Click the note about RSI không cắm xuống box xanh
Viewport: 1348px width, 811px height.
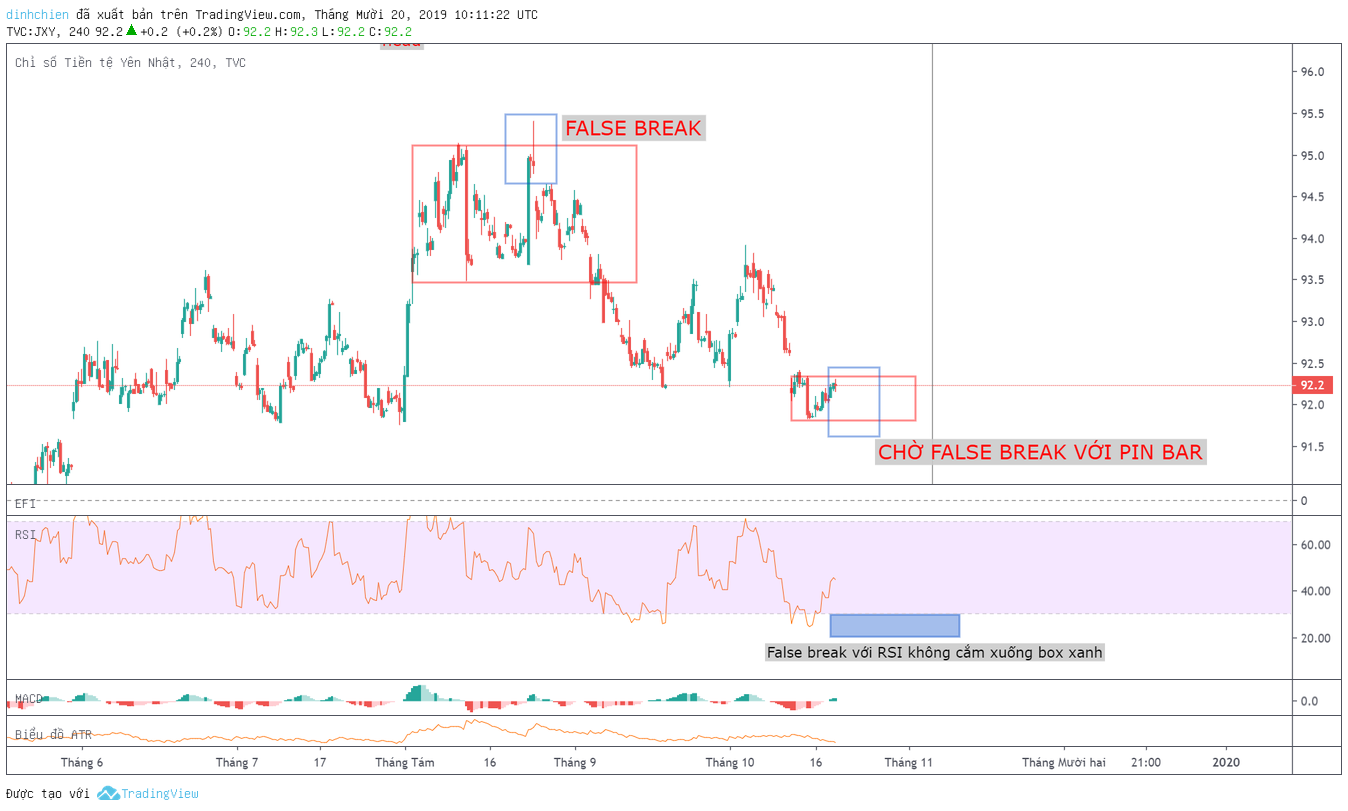coord(935,652)
